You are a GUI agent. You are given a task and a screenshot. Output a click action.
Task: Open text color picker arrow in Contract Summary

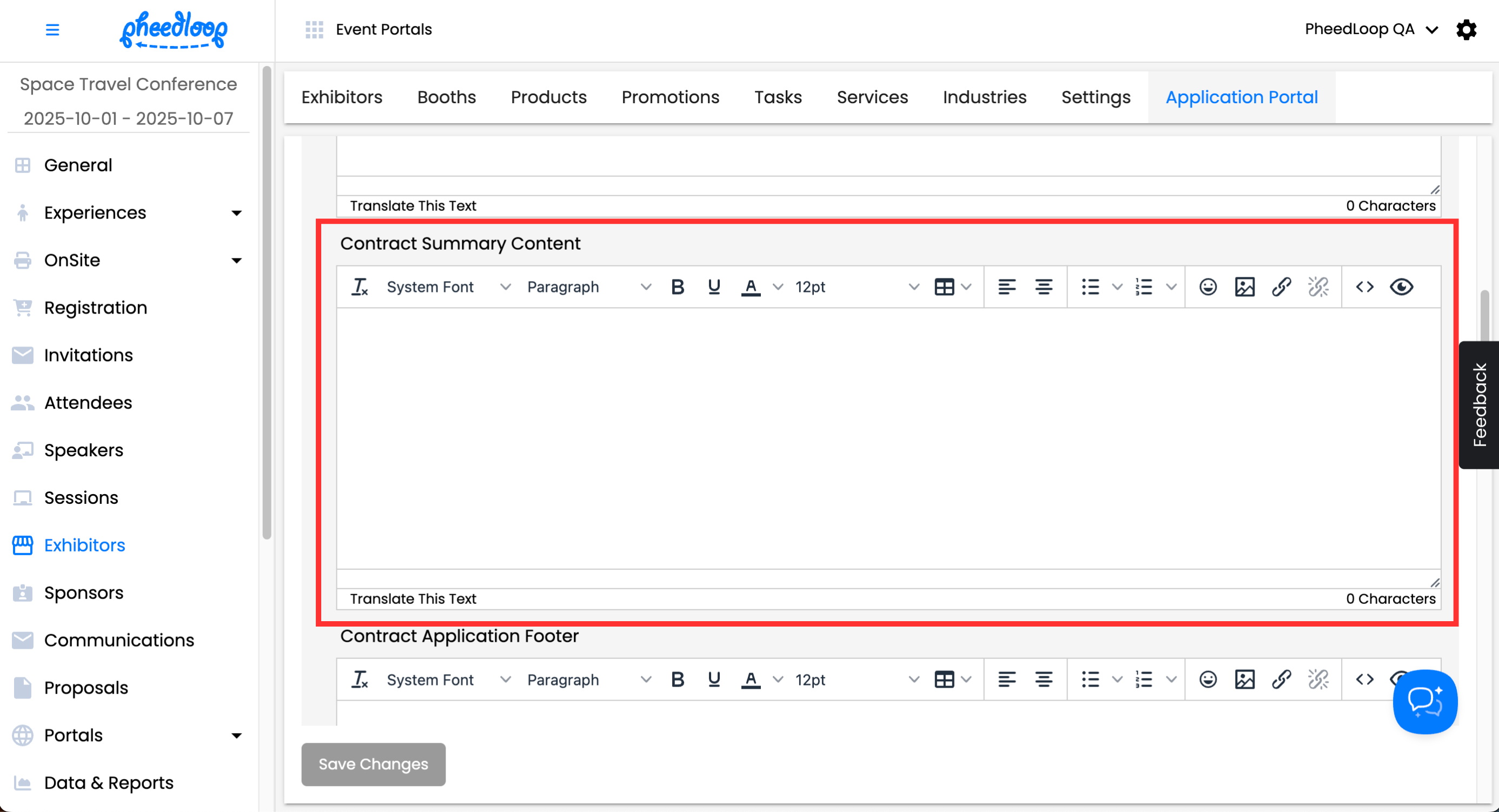(778, 287)
